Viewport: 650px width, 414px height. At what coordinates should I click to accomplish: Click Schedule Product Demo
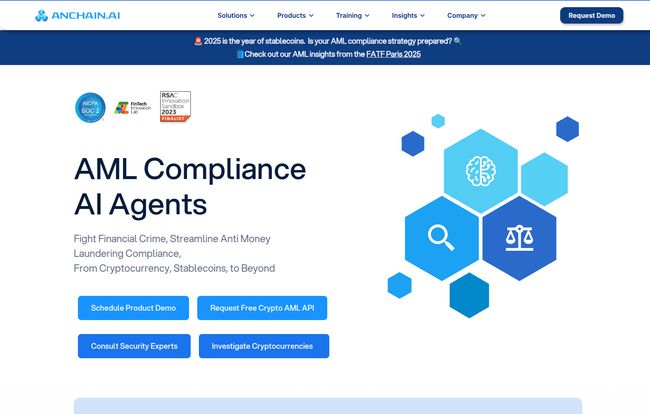pos(133,308)
